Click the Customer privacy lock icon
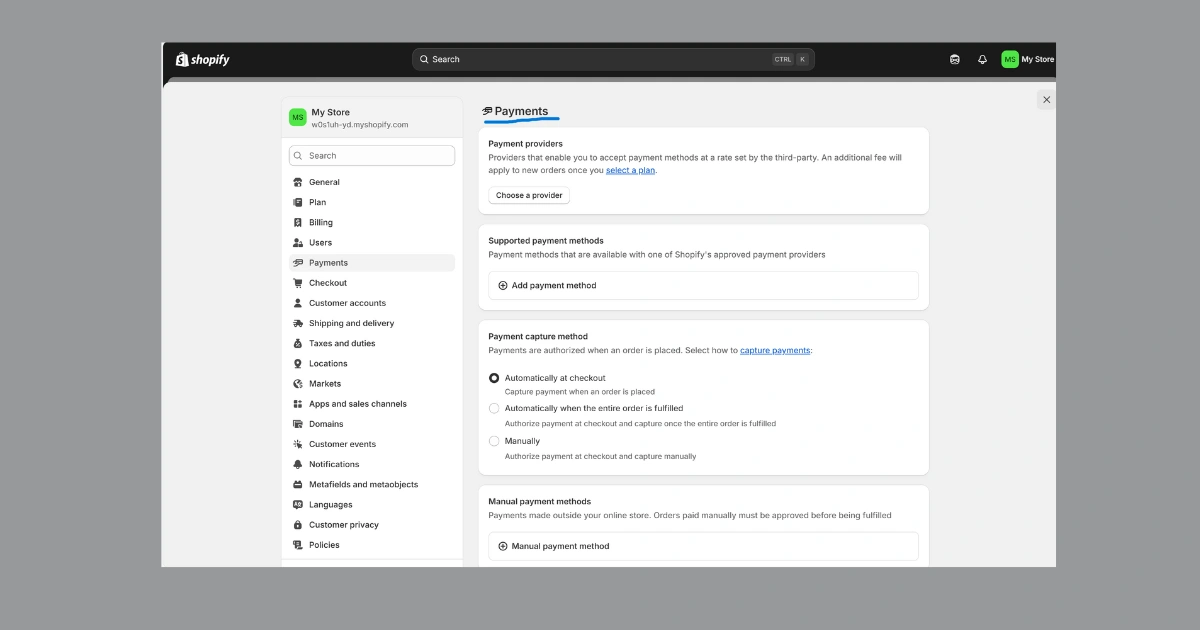 pos(298,525)
